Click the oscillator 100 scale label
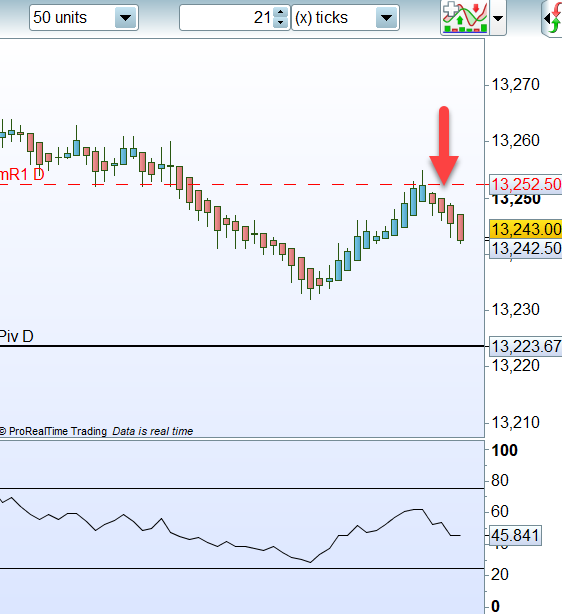Viewport: 562px width, 614px height. point(505,450)
